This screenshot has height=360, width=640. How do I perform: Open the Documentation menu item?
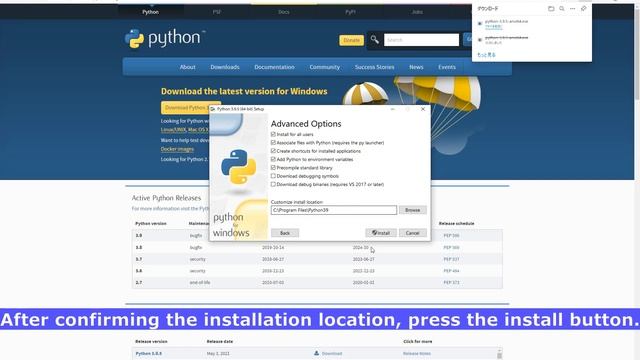tap(274, 67)
